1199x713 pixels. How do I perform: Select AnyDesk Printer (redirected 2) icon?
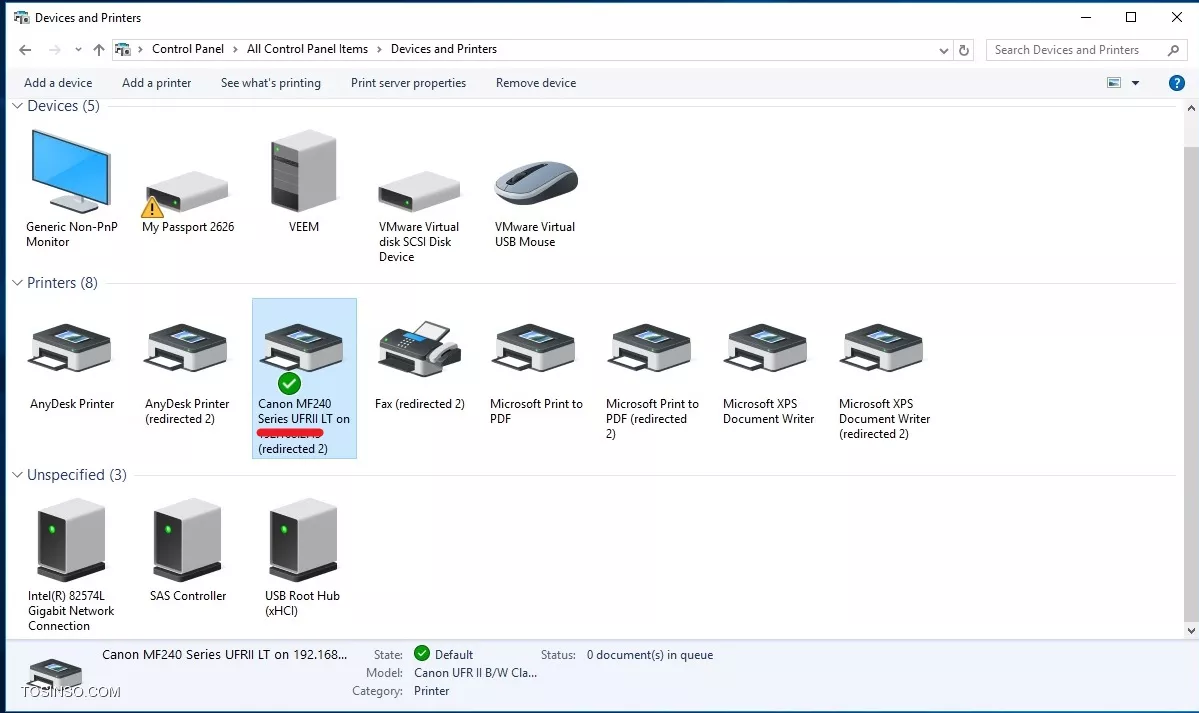pos(187,348)
